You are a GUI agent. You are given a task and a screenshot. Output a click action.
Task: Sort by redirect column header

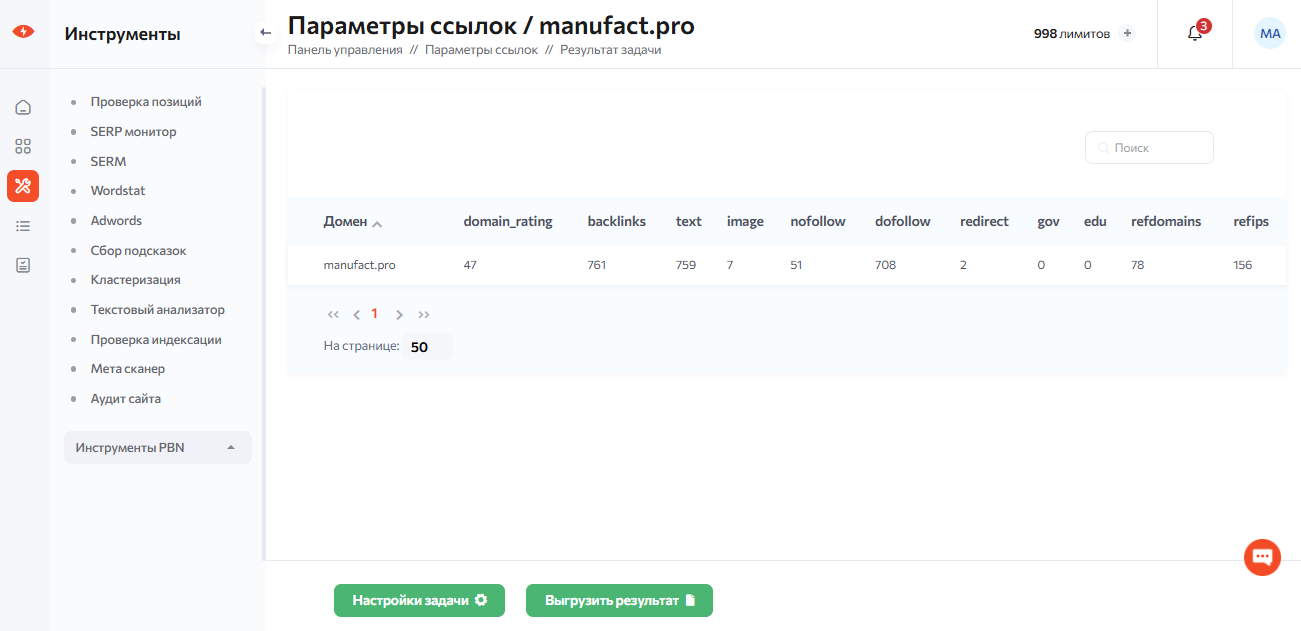pyautogui.click(x=984, y=221)
